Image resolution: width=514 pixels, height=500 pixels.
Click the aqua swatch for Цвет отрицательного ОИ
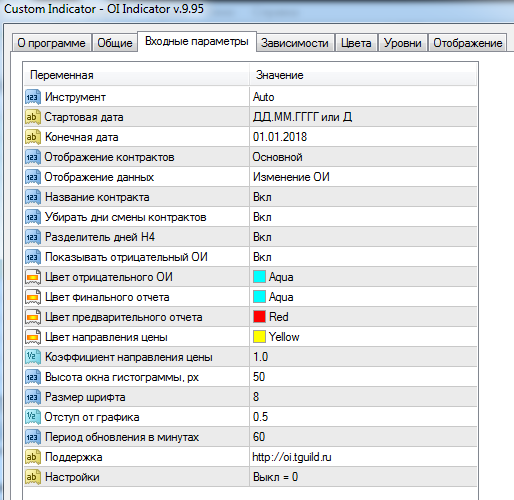tap(259, 277)
